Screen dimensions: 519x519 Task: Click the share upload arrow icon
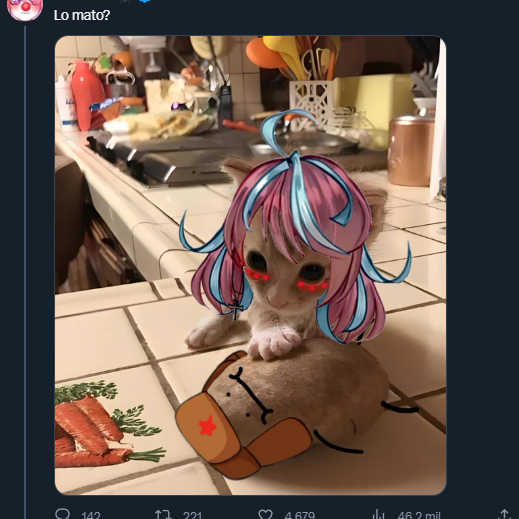click(504, 514)
